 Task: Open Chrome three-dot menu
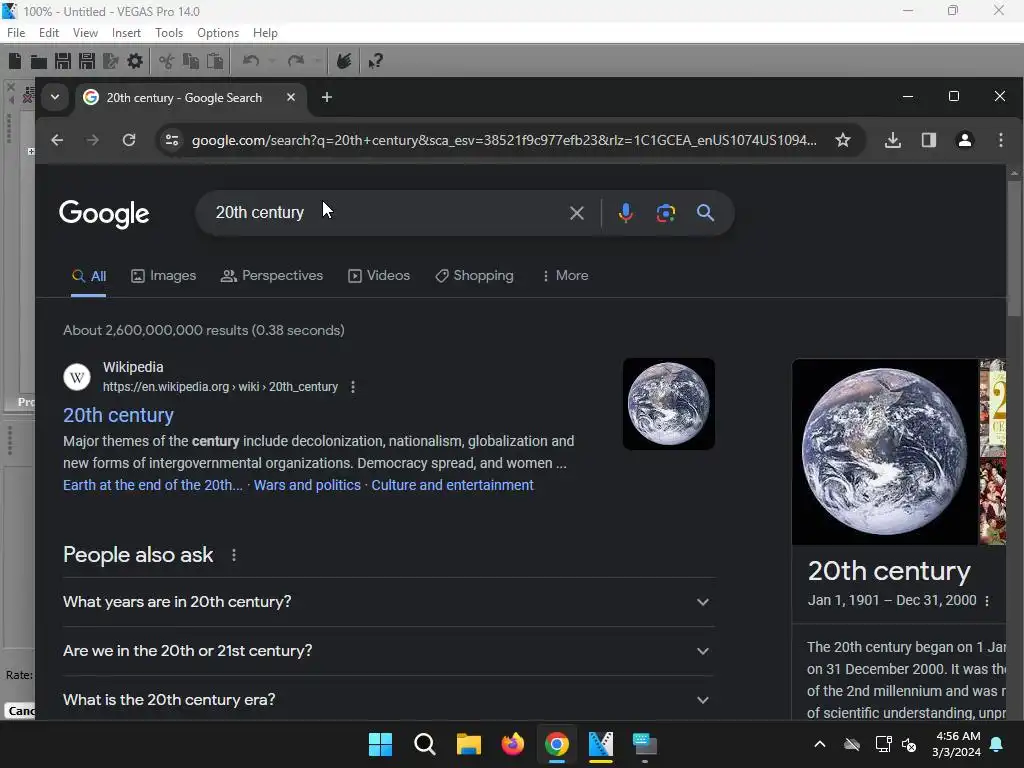[1000, 140]
